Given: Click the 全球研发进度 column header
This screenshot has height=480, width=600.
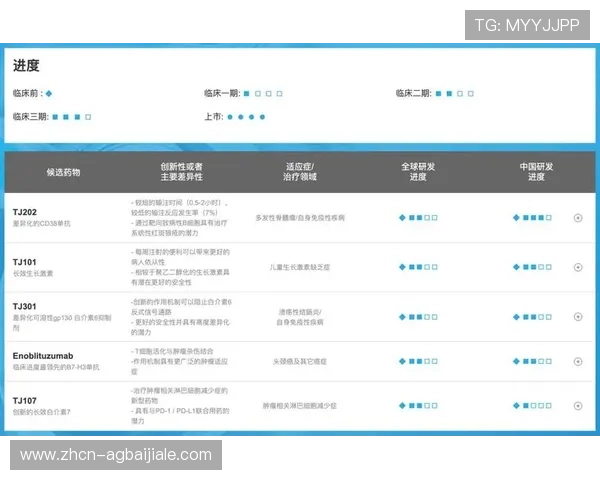Looking at the screenshot, I should 418,172.
